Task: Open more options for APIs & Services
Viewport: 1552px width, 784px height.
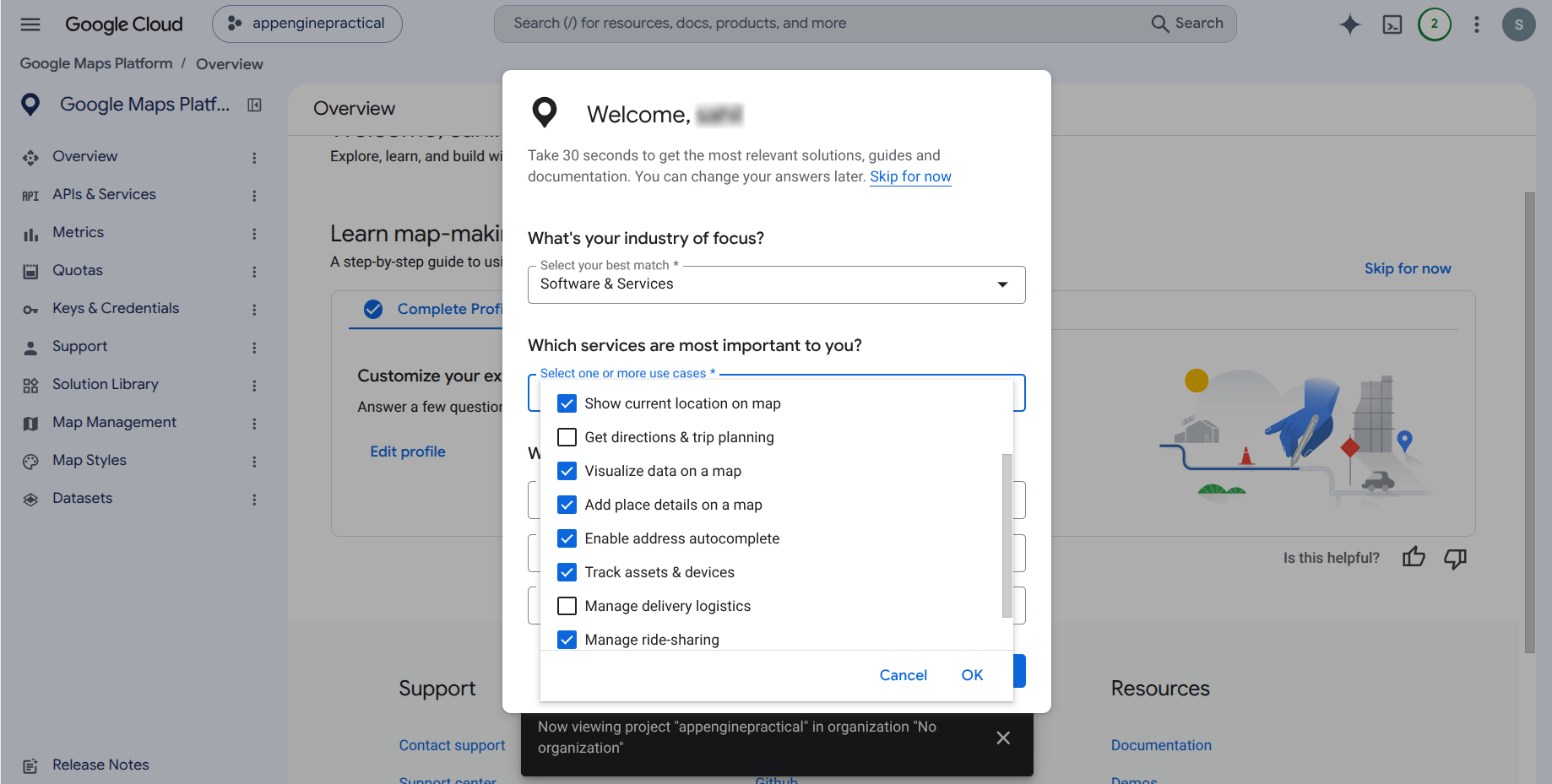Action: (254, 196)
